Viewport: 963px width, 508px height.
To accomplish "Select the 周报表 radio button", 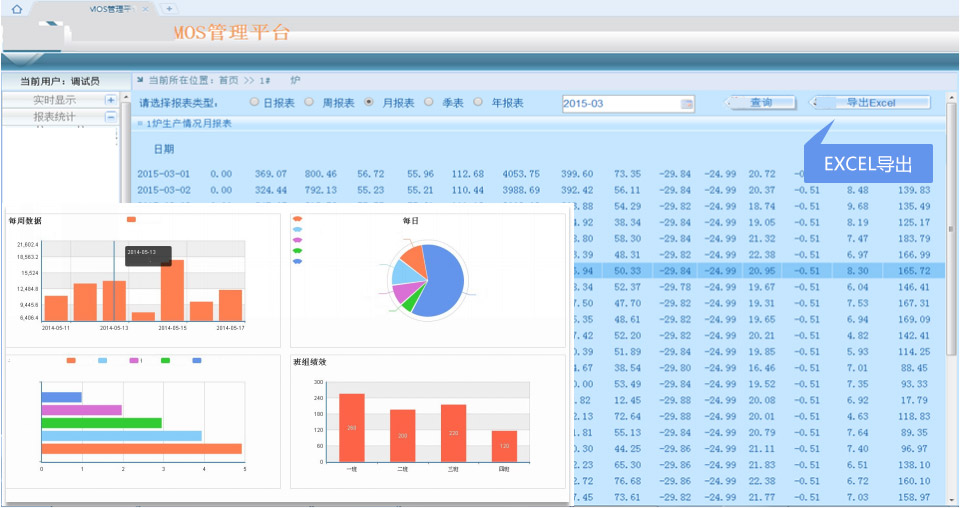I will pyautogui.click(x=309, y=102).
